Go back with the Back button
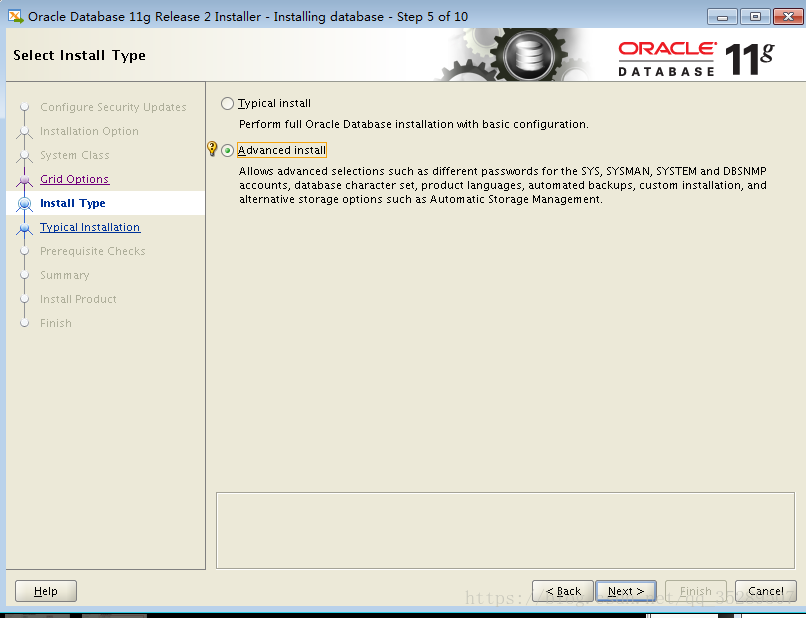Screen dimensions: 806x618 coord(563,591)
